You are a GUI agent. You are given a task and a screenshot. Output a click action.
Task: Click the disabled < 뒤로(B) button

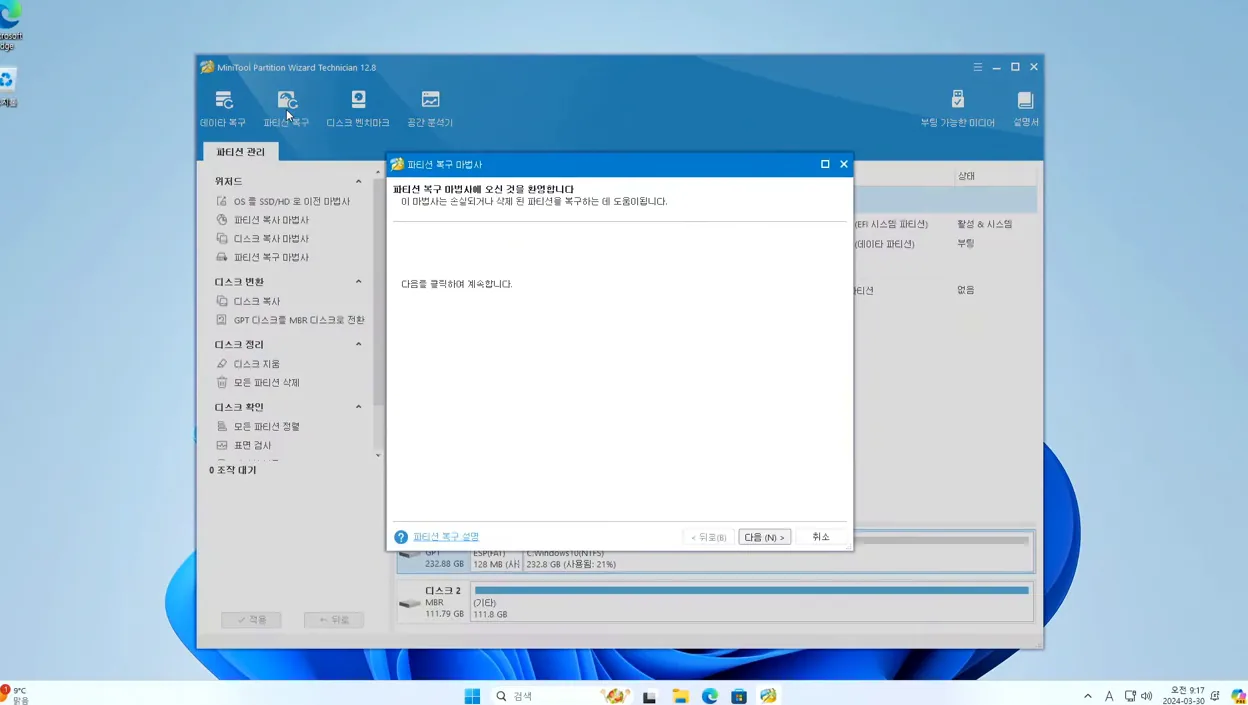(x=709, y=537)
